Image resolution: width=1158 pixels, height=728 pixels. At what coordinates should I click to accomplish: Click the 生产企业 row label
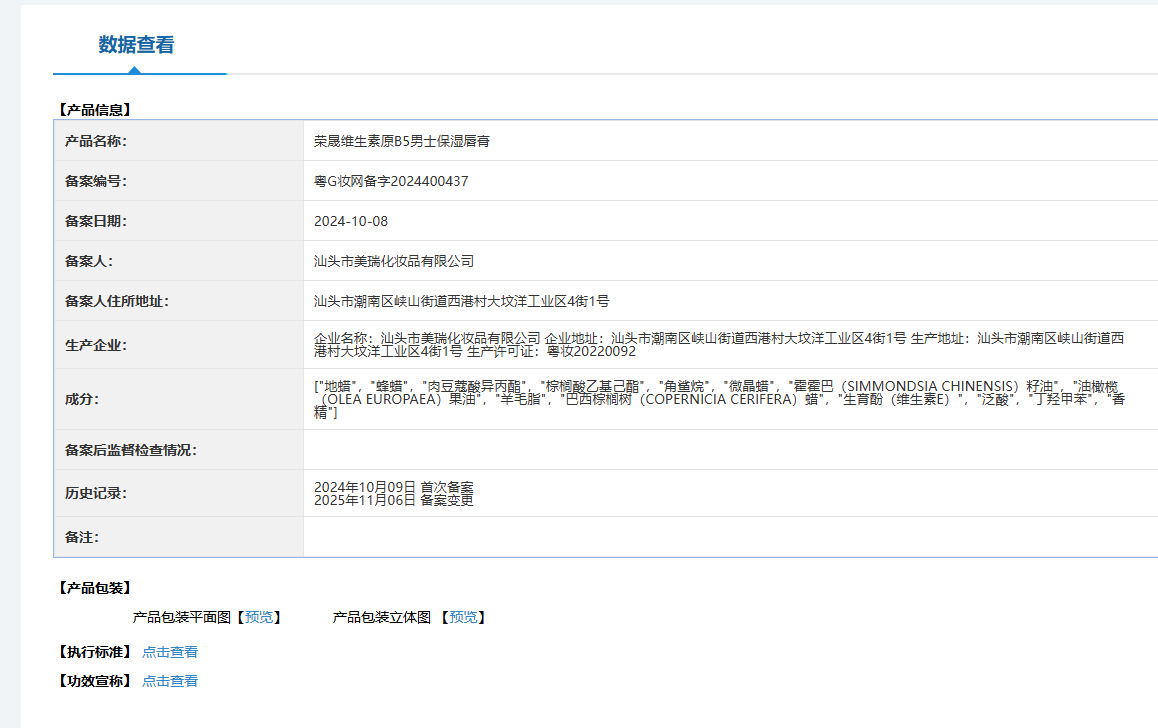96,345
